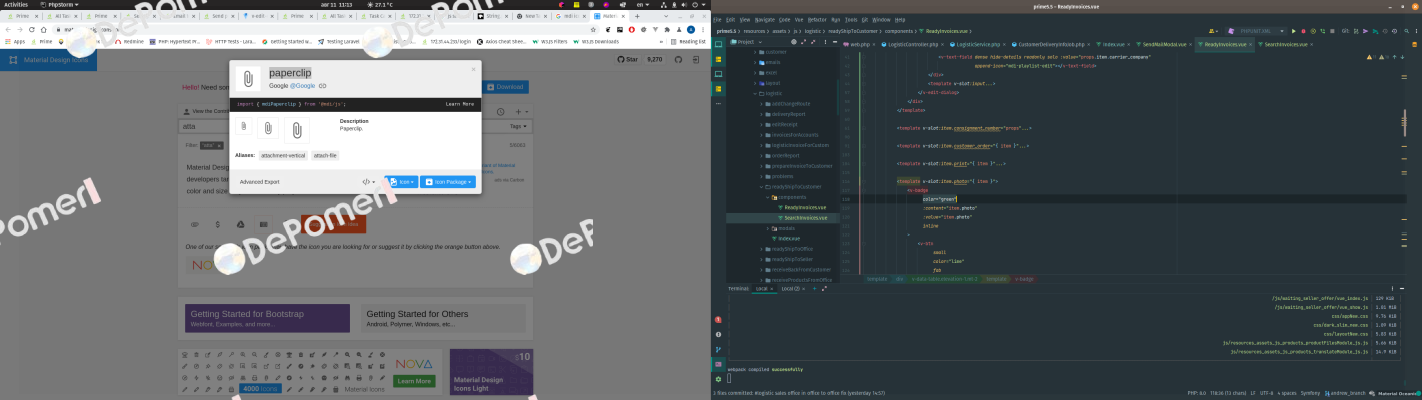Open the Redmine bookmark

(x=130, y=42)
